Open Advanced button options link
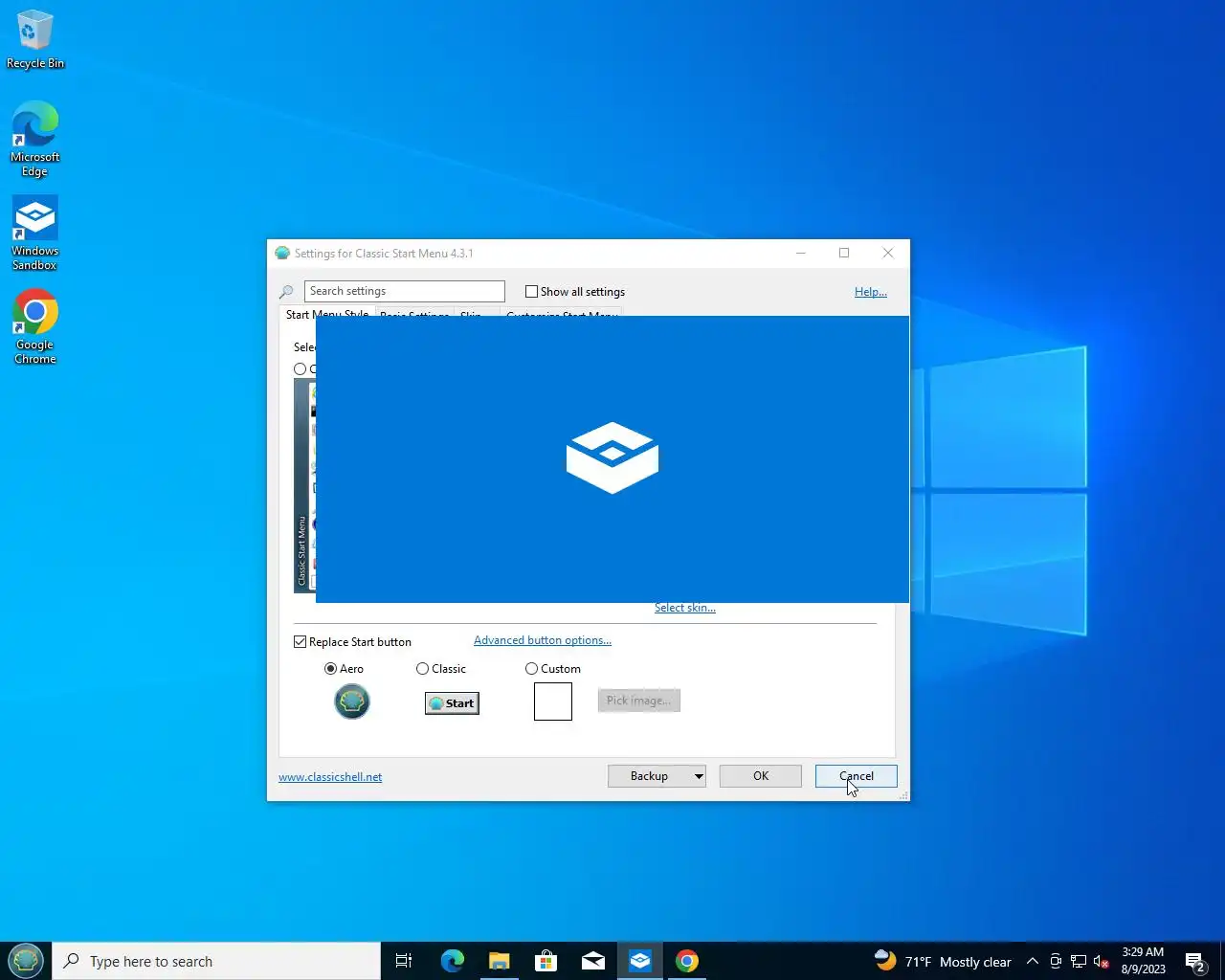Screen dimensions: 1225x980 click(543, 640)
